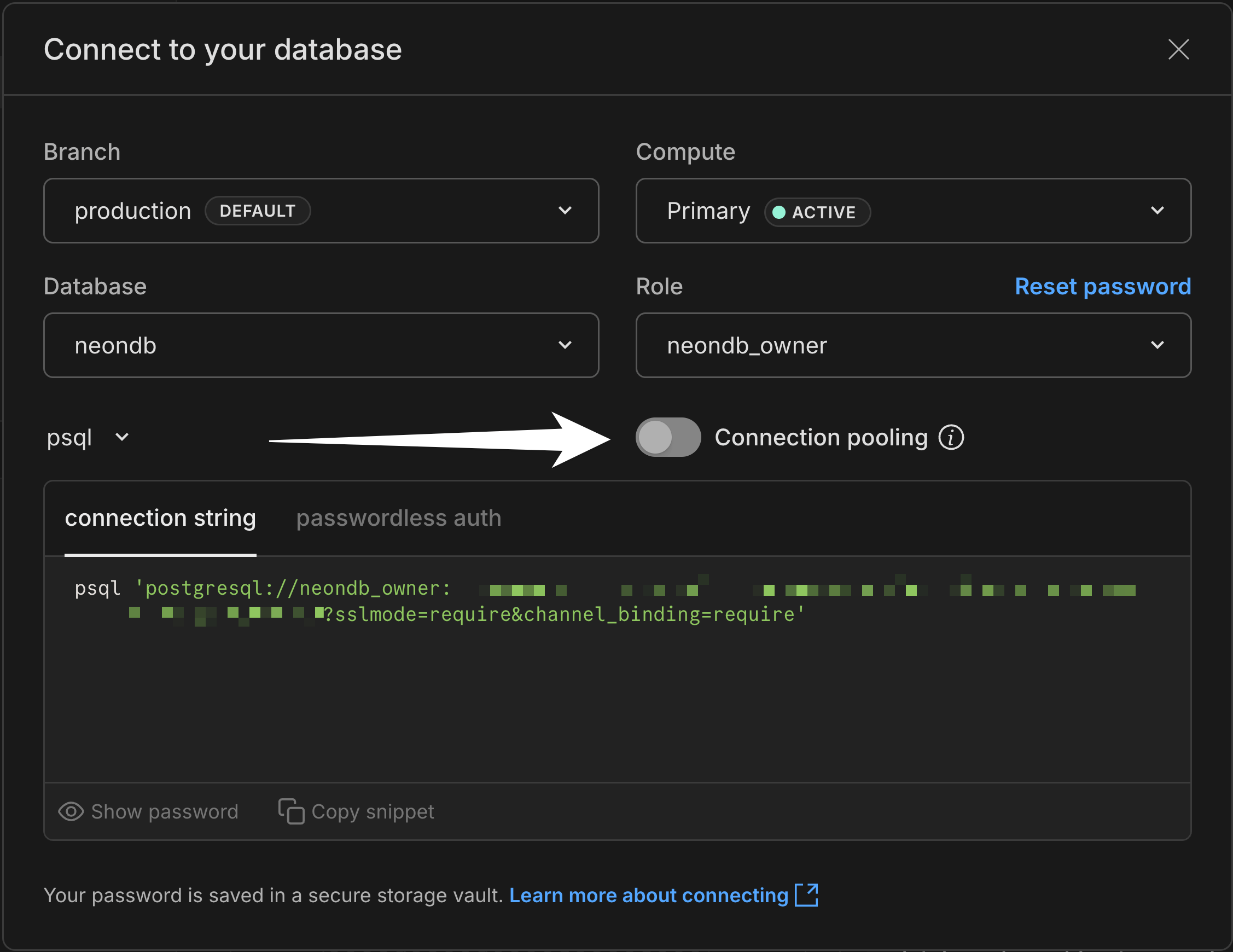
Task: Click the Reset password link
Action: 1103,286
